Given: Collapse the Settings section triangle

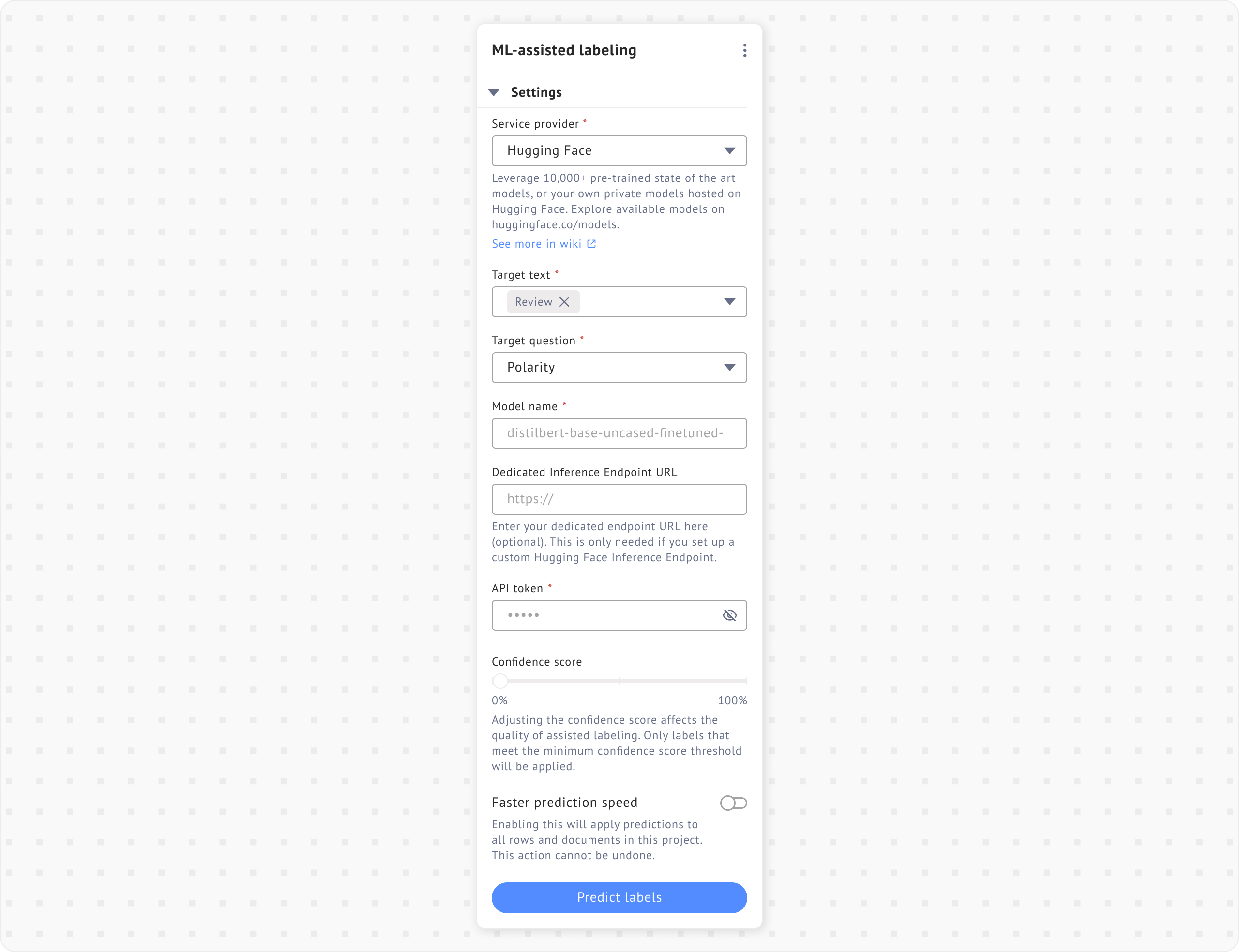Looking at the screenshot, I should pos(494,92).
